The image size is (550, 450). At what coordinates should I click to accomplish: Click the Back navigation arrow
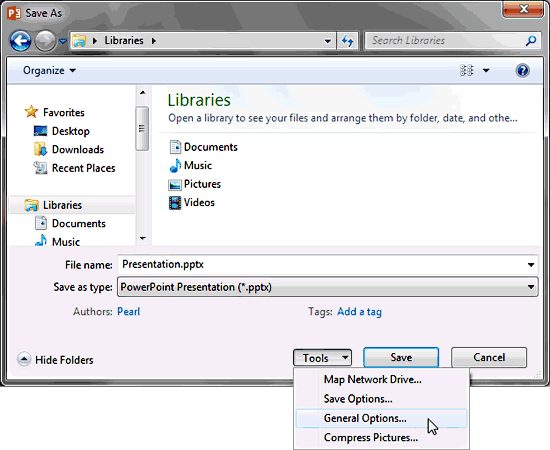pyautogui.click(x=20, y=41)
